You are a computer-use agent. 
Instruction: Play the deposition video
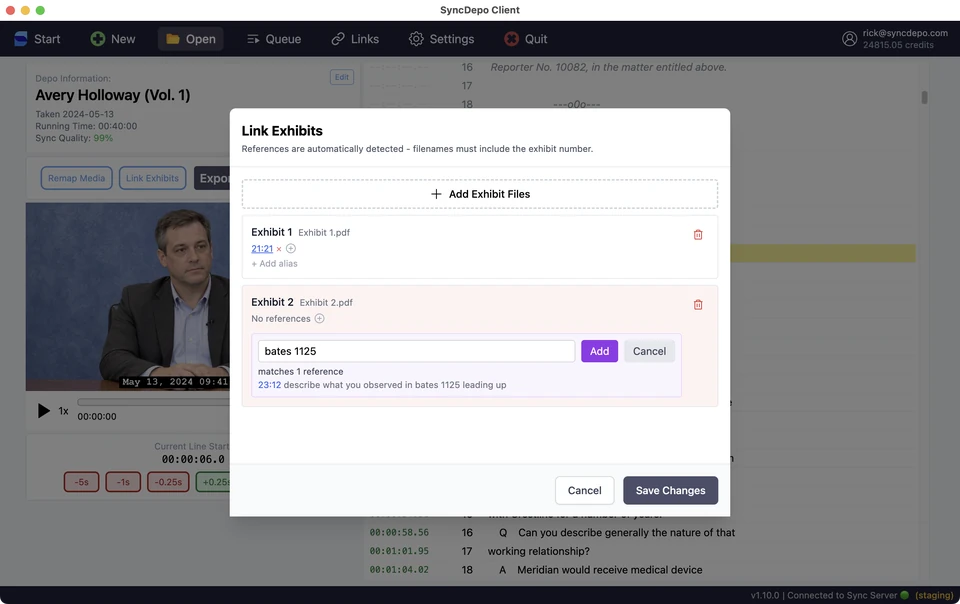click(x=43, y=411)
